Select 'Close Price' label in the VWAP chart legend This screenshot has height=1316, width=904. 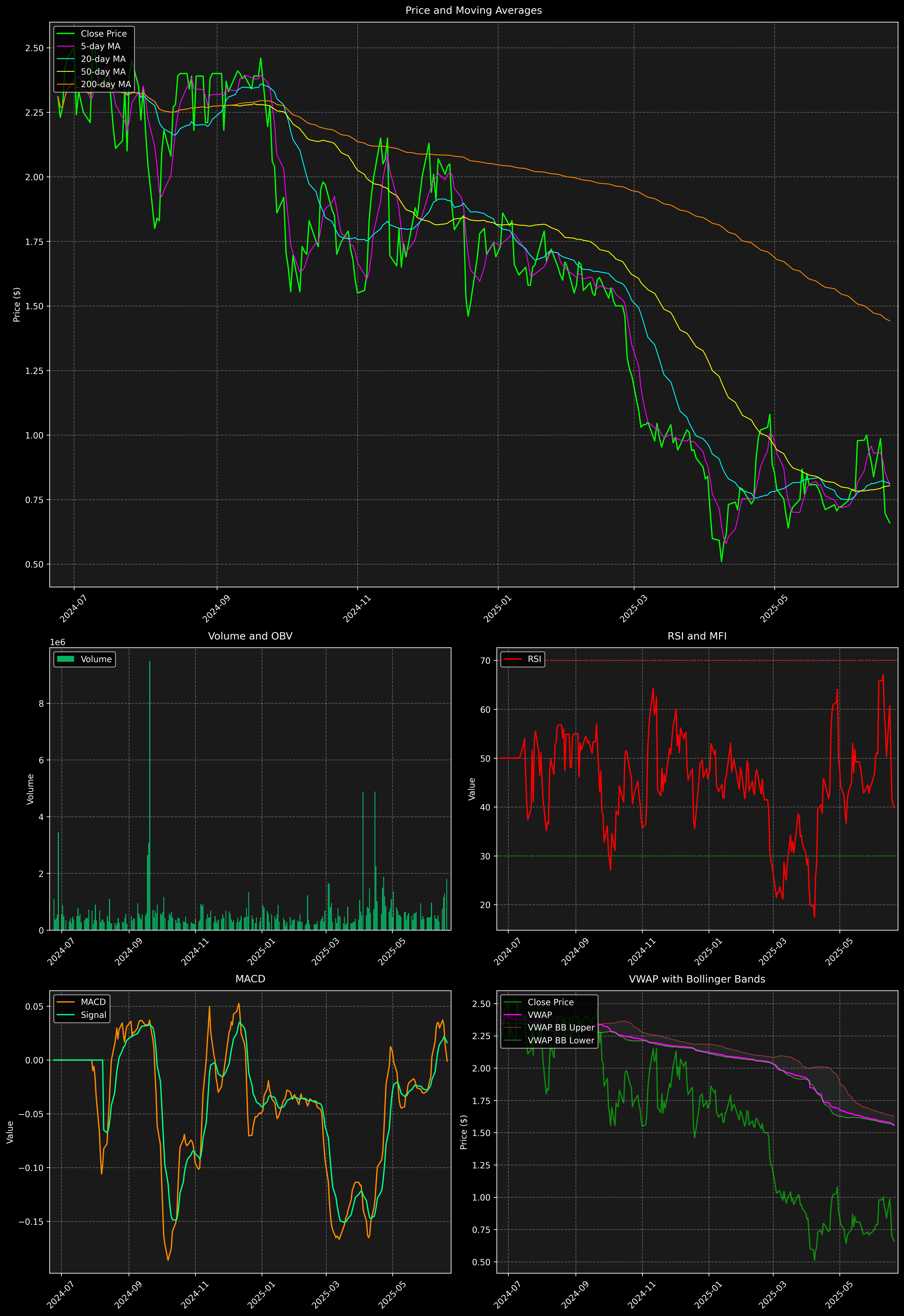(x=550, y=1002)
